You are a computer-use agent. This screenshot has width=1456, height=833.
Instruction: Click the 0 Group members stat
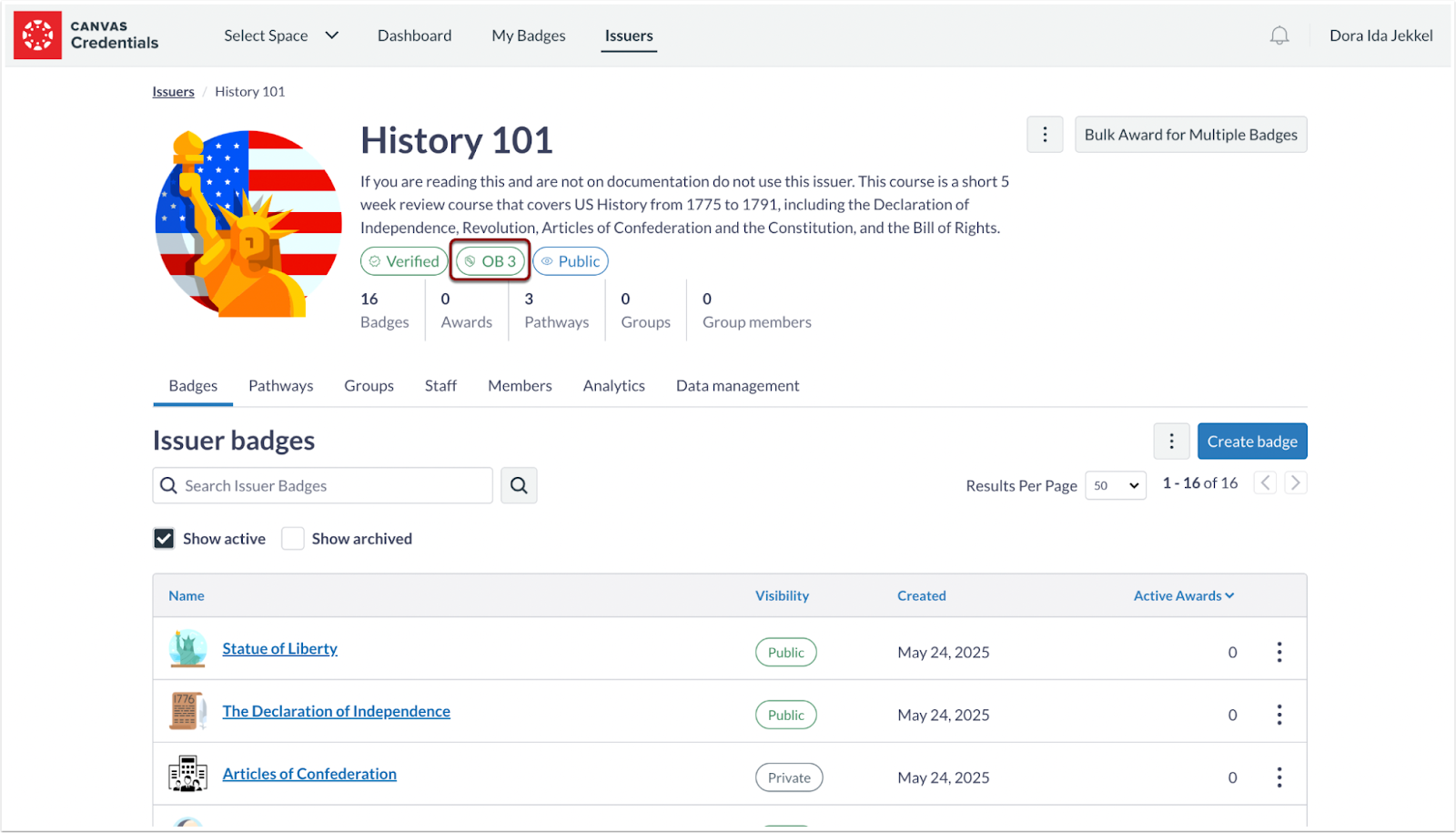click(x=757, y=310)
